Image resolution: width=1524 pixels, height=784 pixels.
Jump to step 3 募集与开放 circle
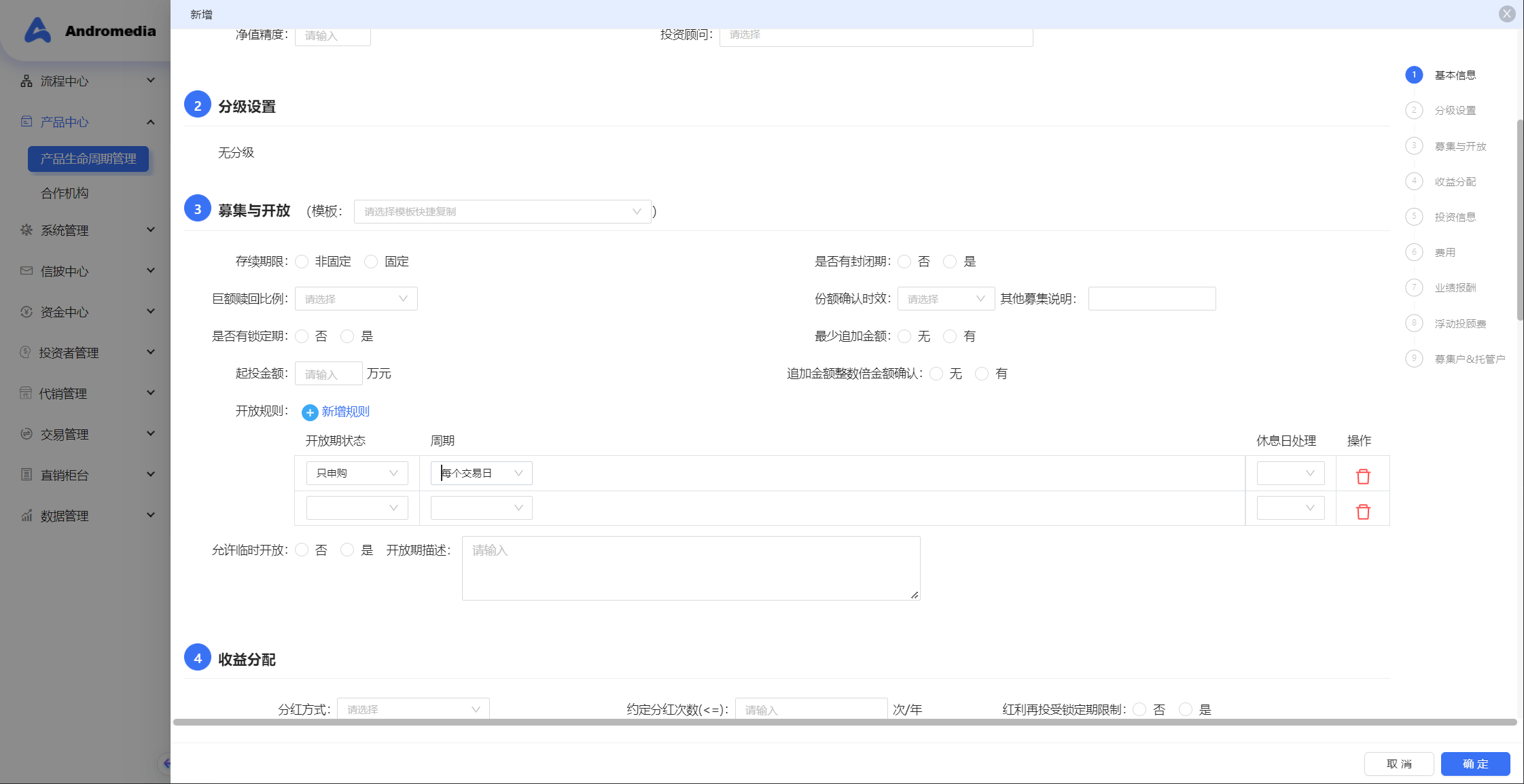click(x=1414, y=145)
